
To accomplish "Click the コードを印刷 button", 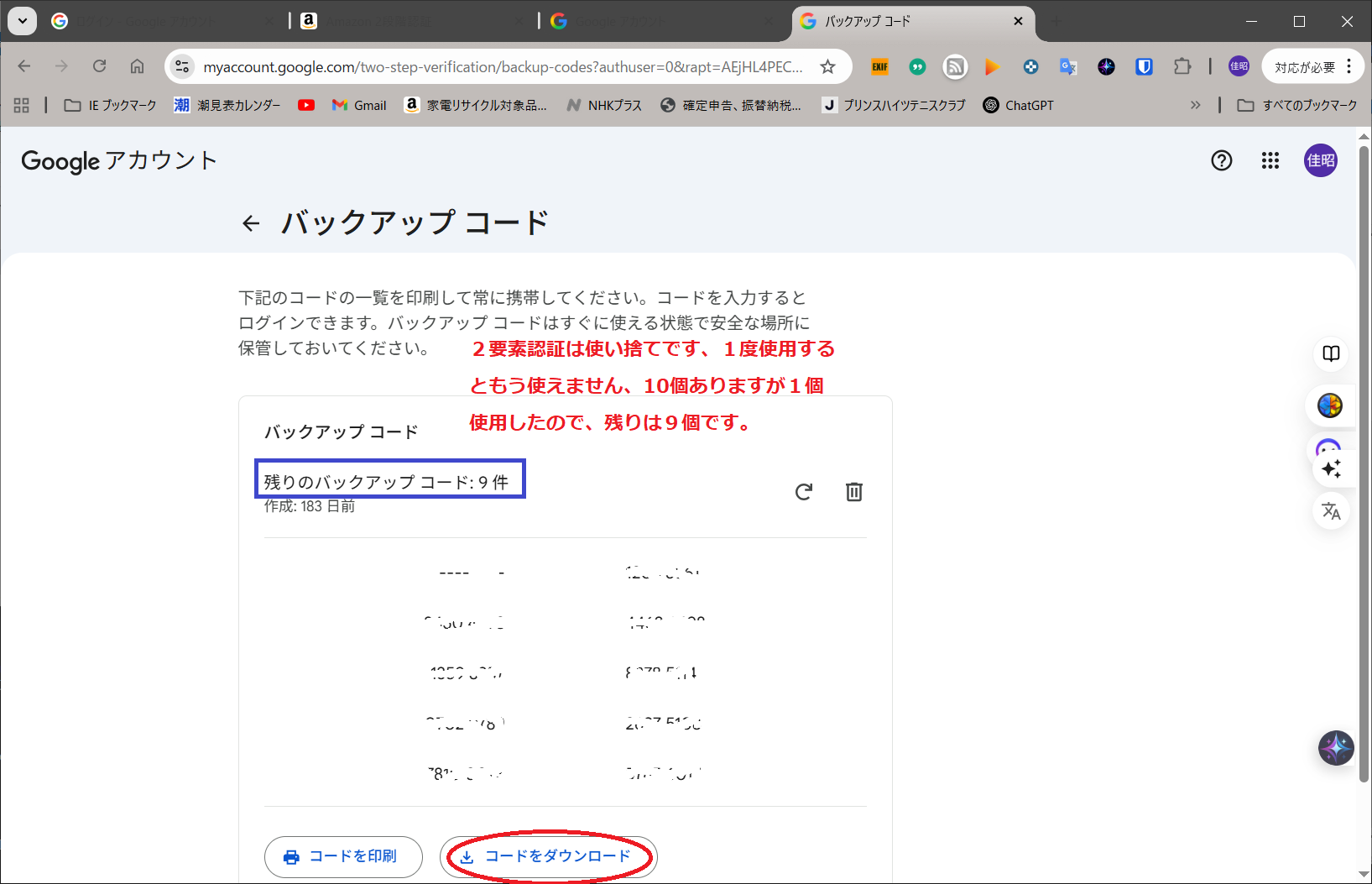I will [343, 856].
